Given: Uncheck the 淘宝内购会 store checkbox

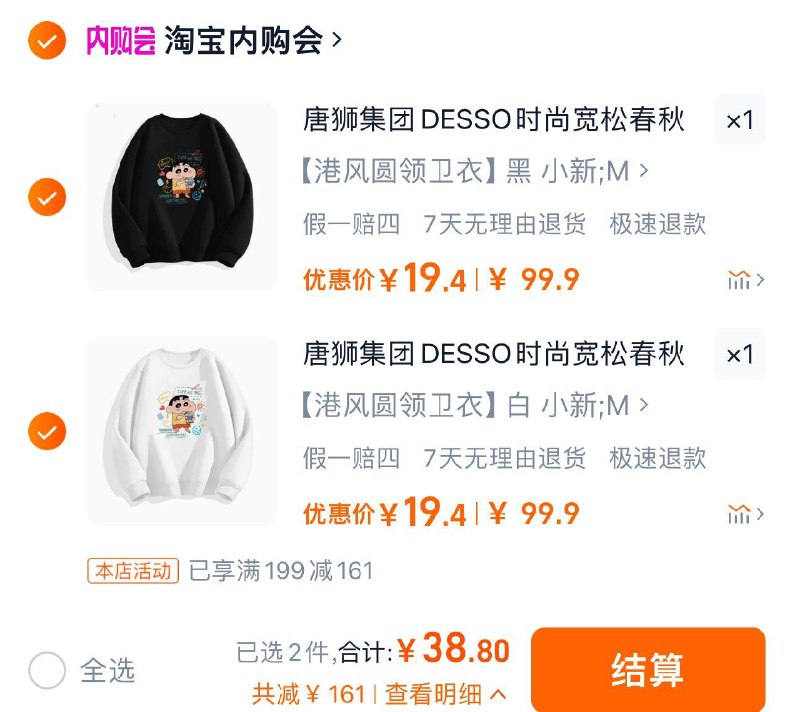Looking at the screenshot, I should [47, 40].
